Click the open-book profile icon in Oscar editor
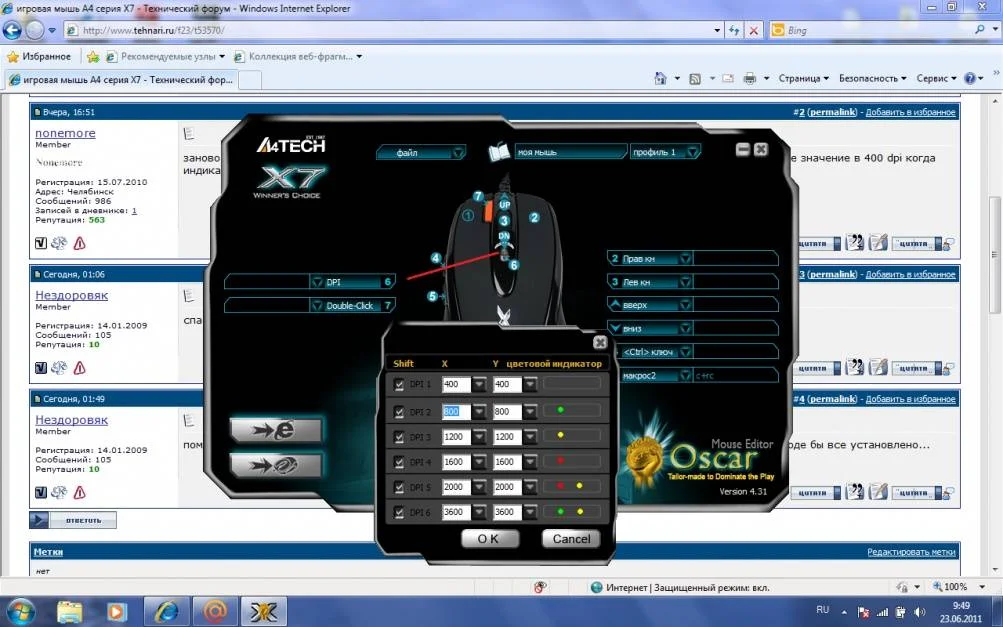This screenshot has width=1003, height=627. [x=499, y=152]
